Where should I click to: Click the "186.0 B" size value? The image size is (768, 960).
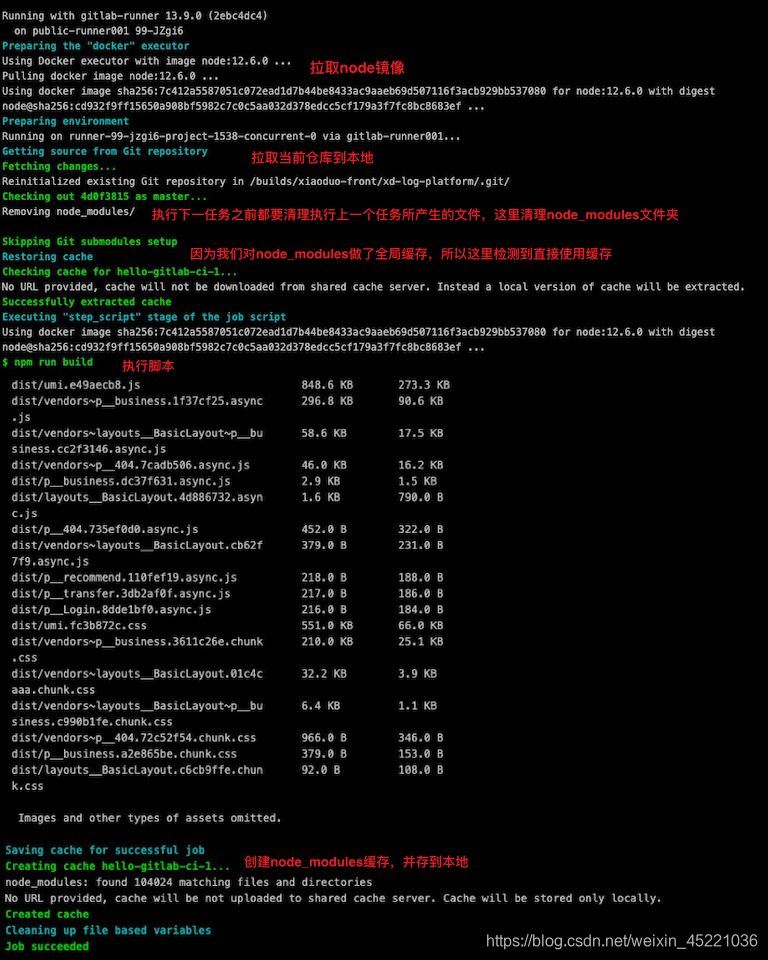coord(421,594)
